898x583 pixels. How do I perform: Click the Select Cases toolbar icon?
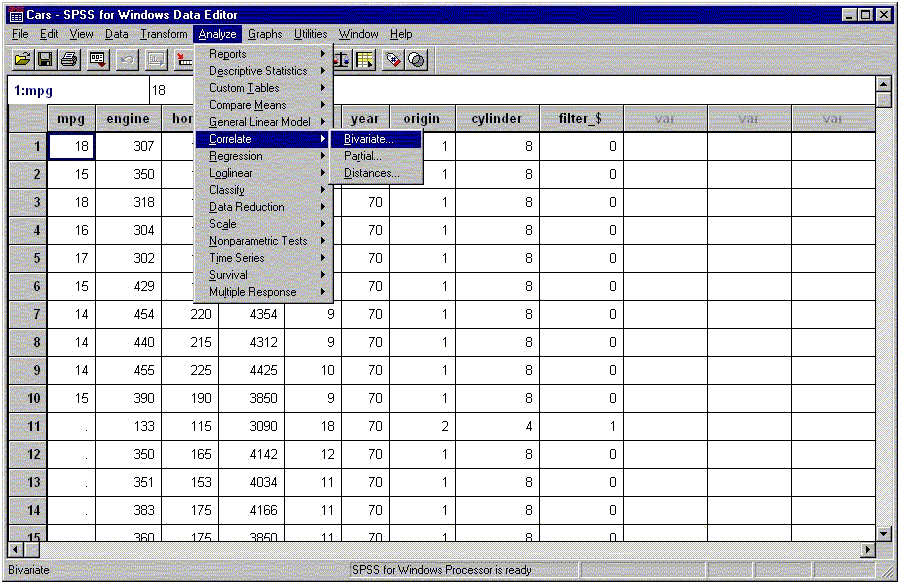click(364, 60)
